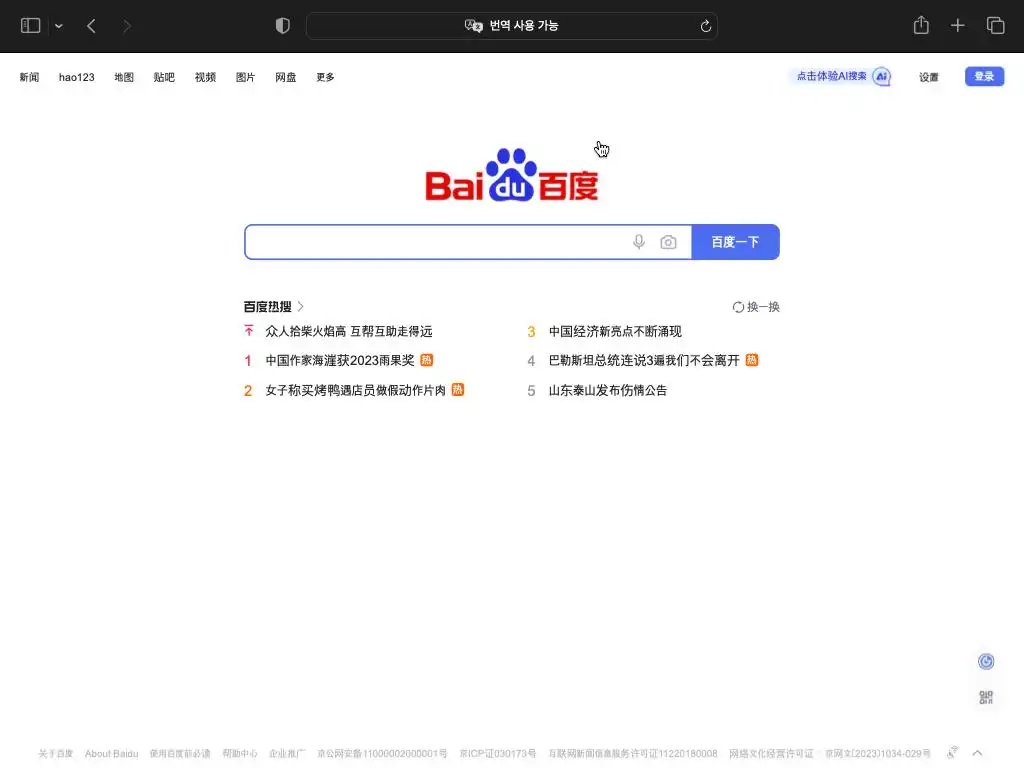The image size is (1024, 768).
Task: Click the blue 登录 login button
Action: pos(984,76)
